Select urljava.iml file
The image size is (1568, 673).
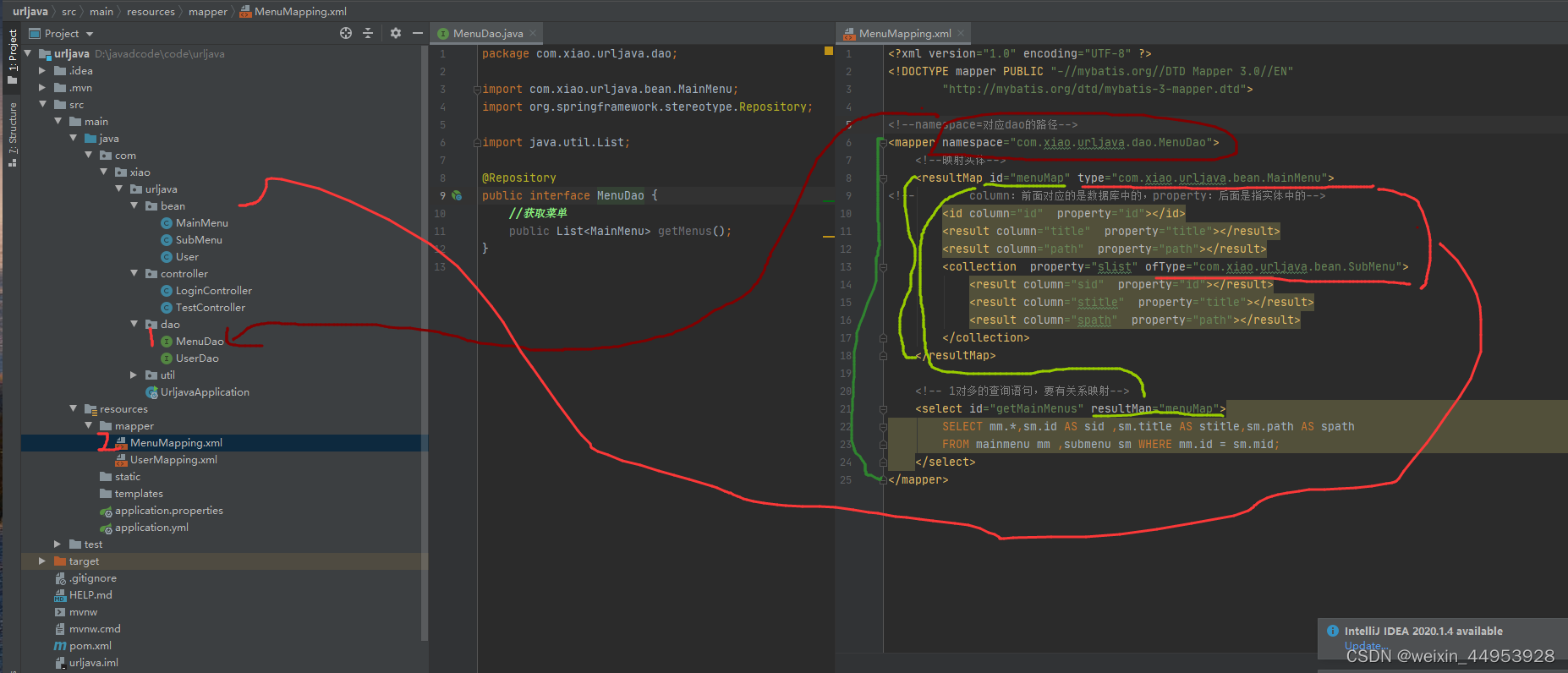pos(93,663)
